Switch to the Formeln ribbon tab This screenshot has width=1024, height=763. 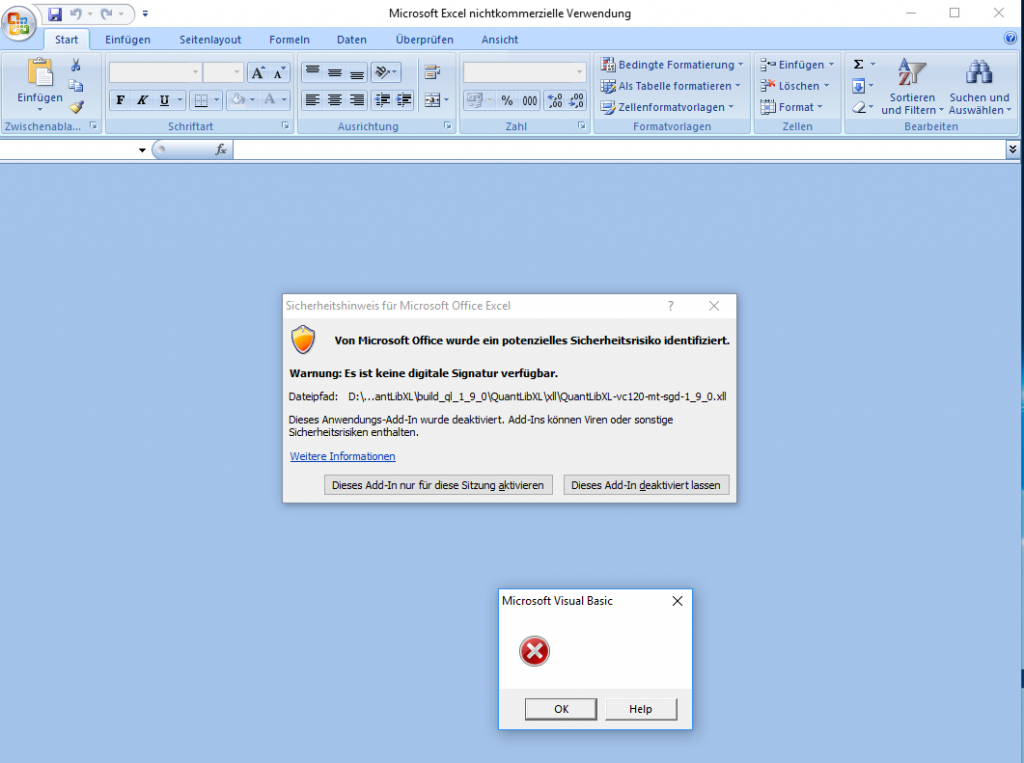click(x=289, y=40)
